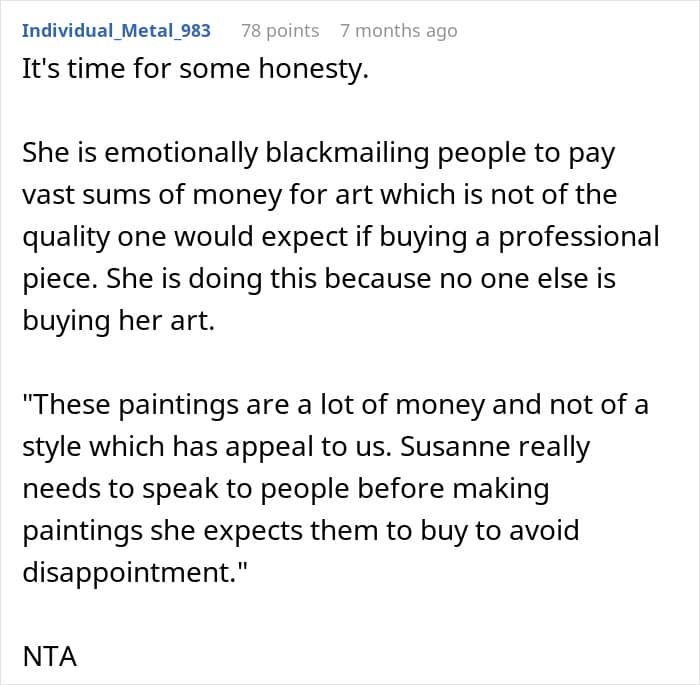Click the line starting "quality one would expect"
Viewport: 700px width, 685px height.
point(341,237)
